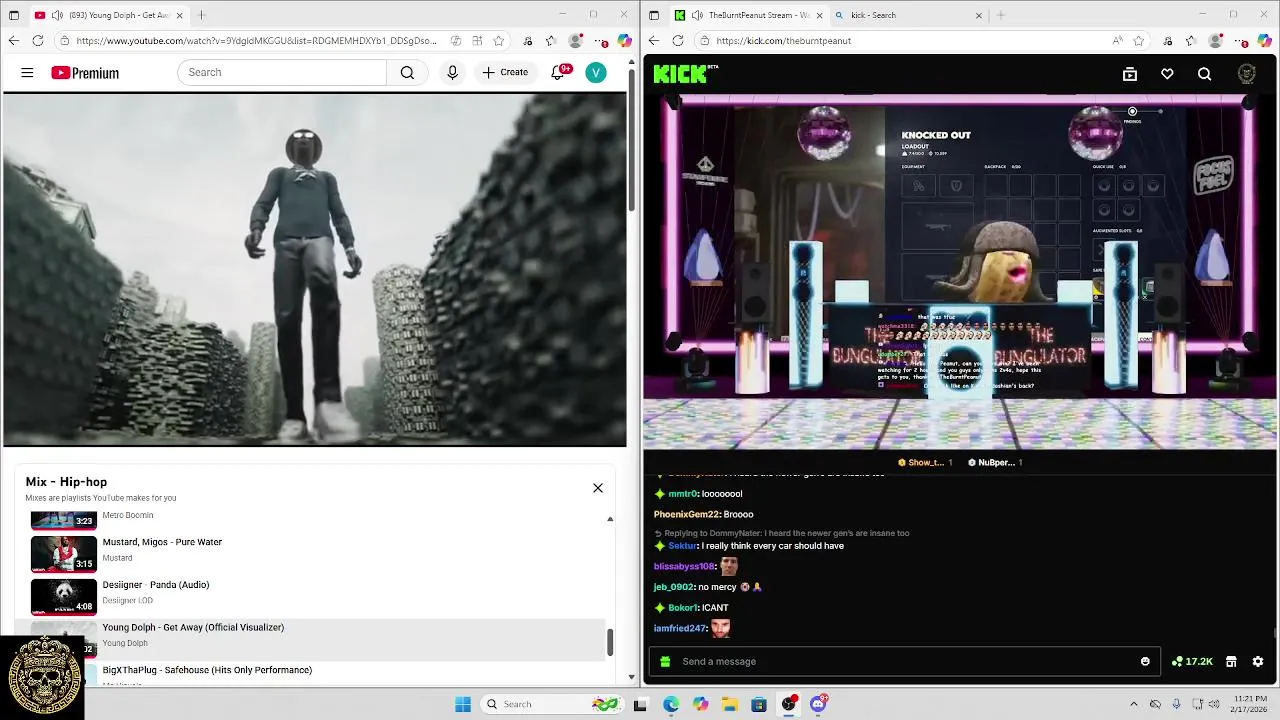
Task: Open new tab in Kick window
Action: [1001, 15]
